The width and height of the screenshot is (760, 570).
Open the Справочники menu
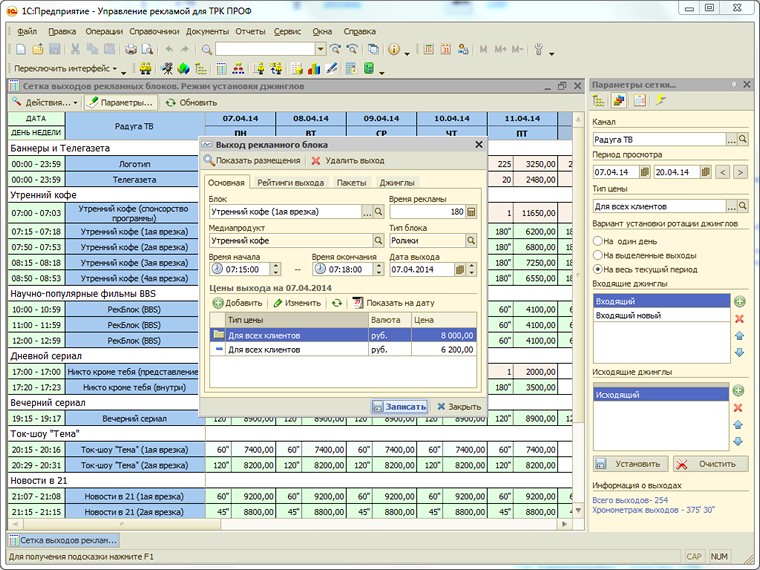coord(154,32)
